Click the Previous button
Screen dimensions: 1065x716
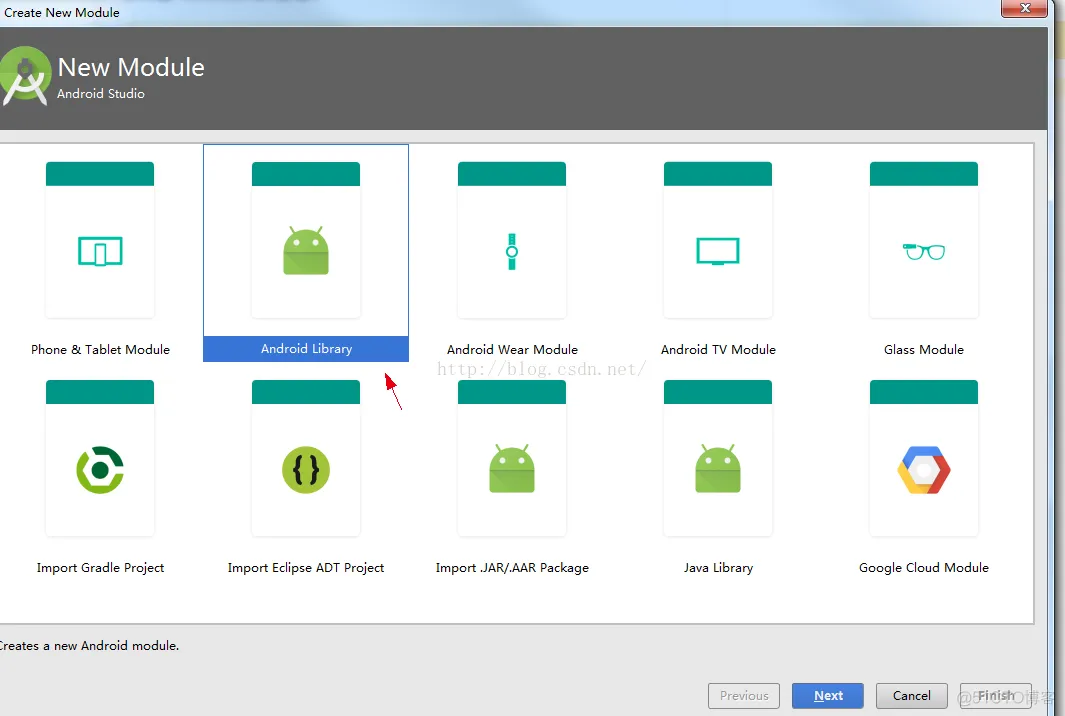click(744, 696)
